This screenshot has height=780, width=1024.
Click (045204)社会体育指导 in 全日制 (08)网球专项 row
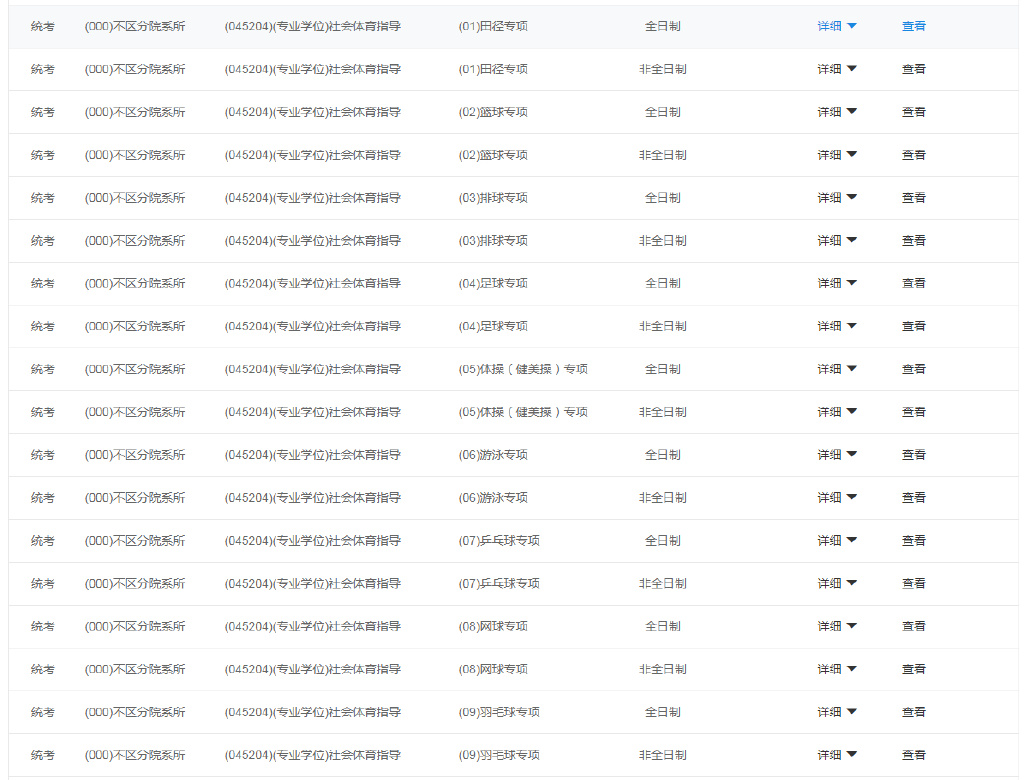pos(313,626)
